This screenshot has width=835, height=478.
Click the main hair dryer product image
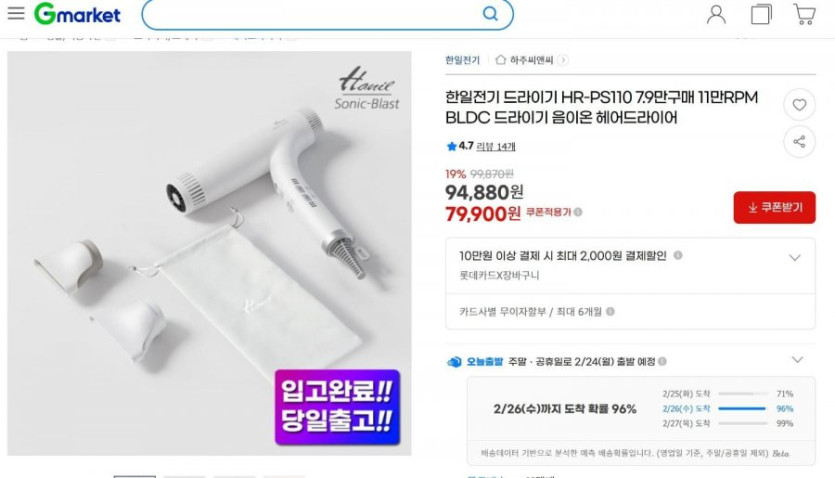tap(209, 253)
